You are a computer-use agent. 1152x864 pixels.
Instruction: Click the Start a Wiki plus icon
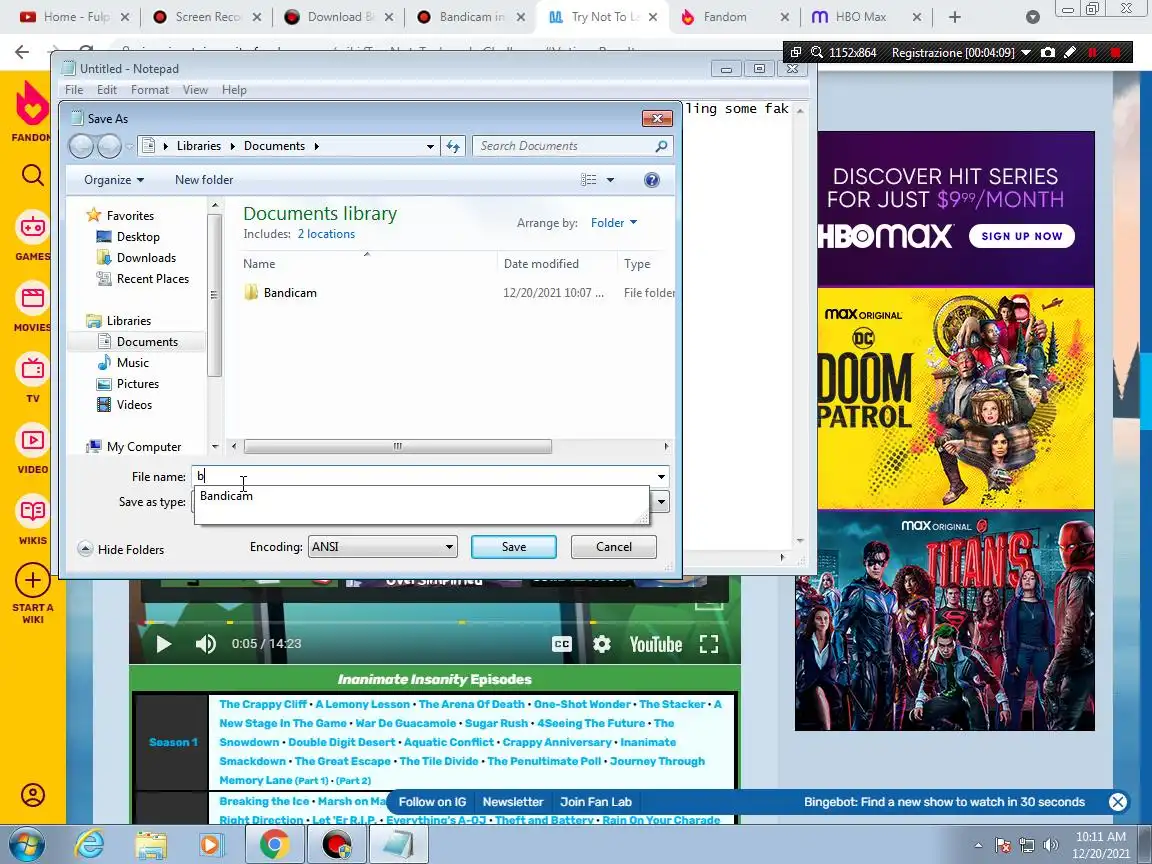[32, 580]
